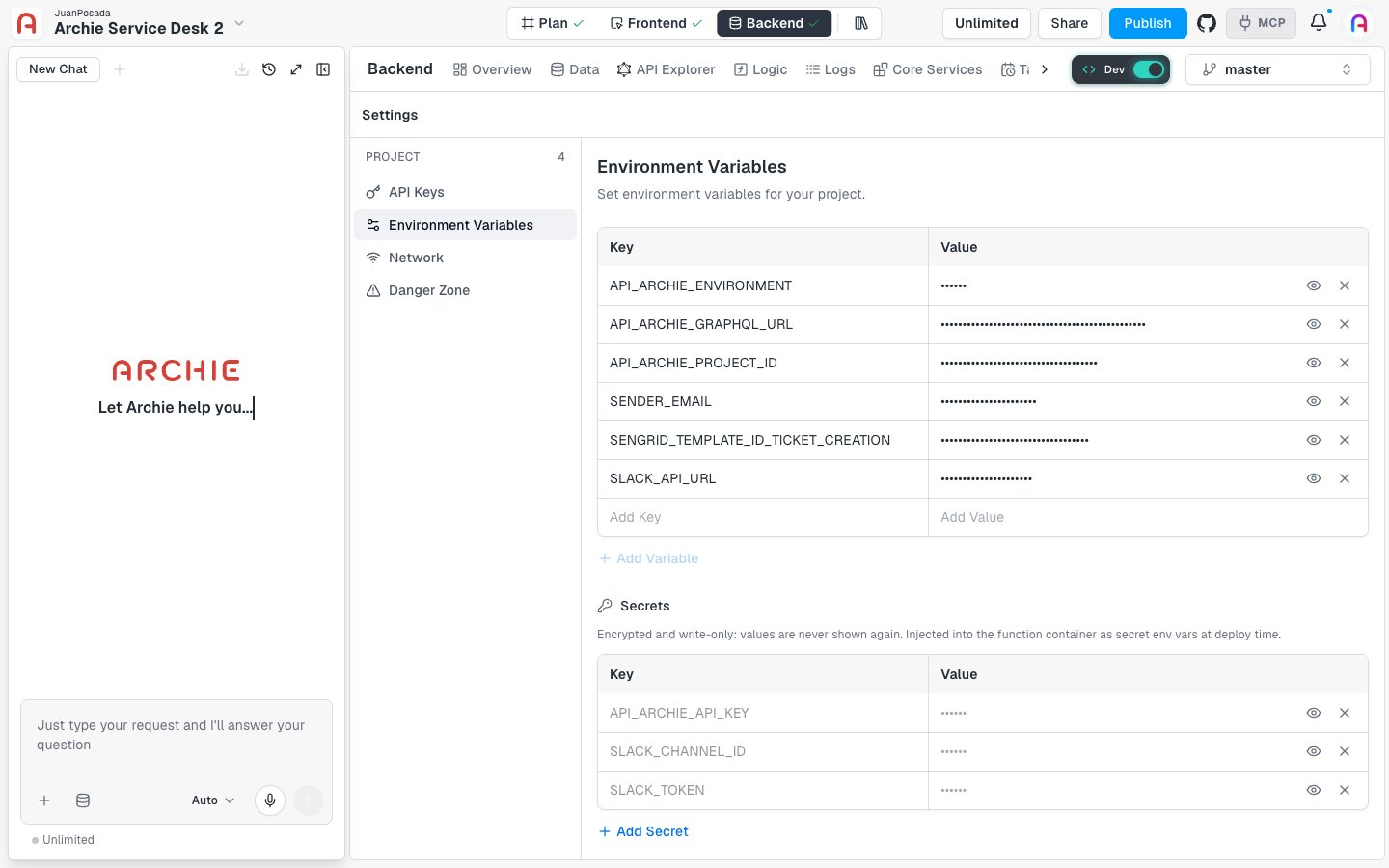The height and width of the screenshot is (868, 1389).
Task: Open the Logs tab
Action: click(x=831, y=69)
